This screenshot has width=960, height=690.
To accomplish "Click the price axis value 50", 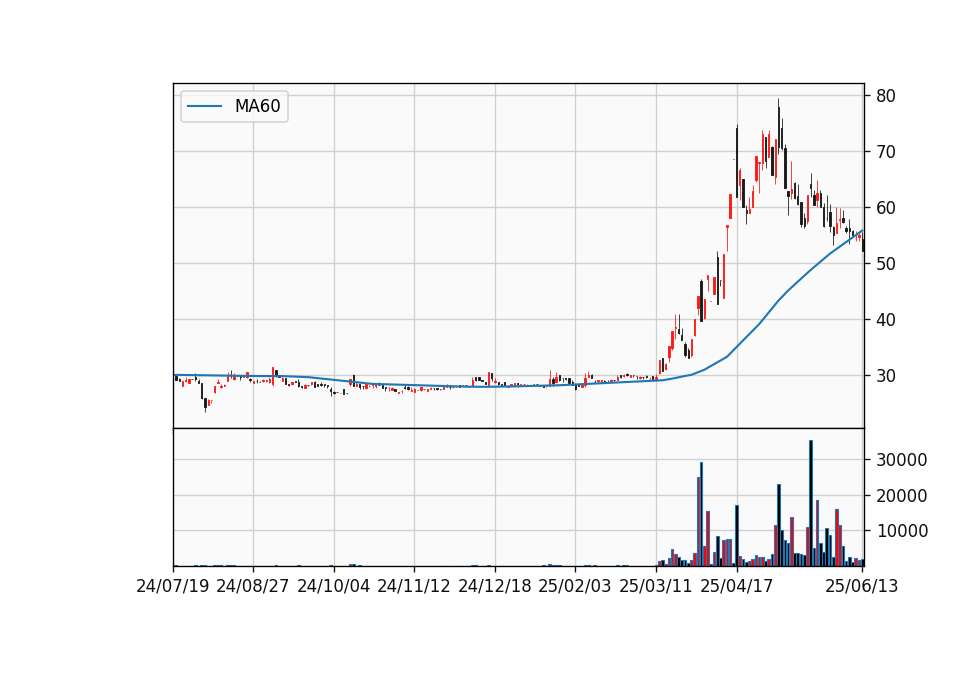I will tap(885, 264).
